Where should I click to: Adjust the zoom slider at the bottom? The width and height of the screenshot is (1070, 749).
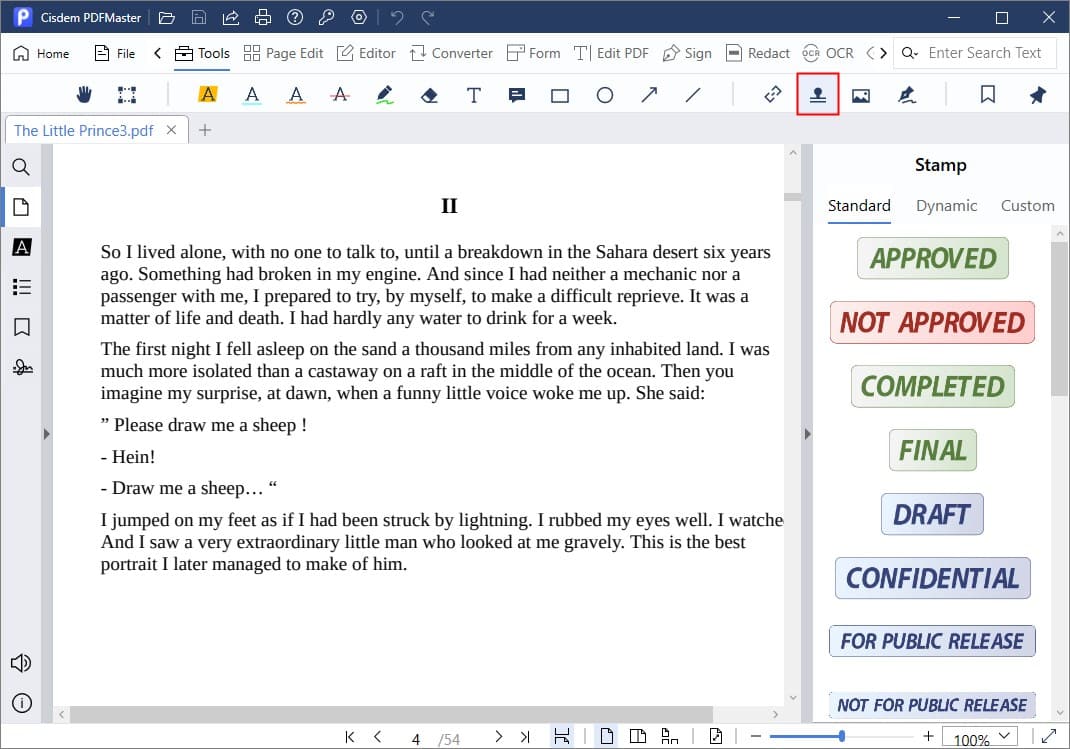[x=843, y=735]
